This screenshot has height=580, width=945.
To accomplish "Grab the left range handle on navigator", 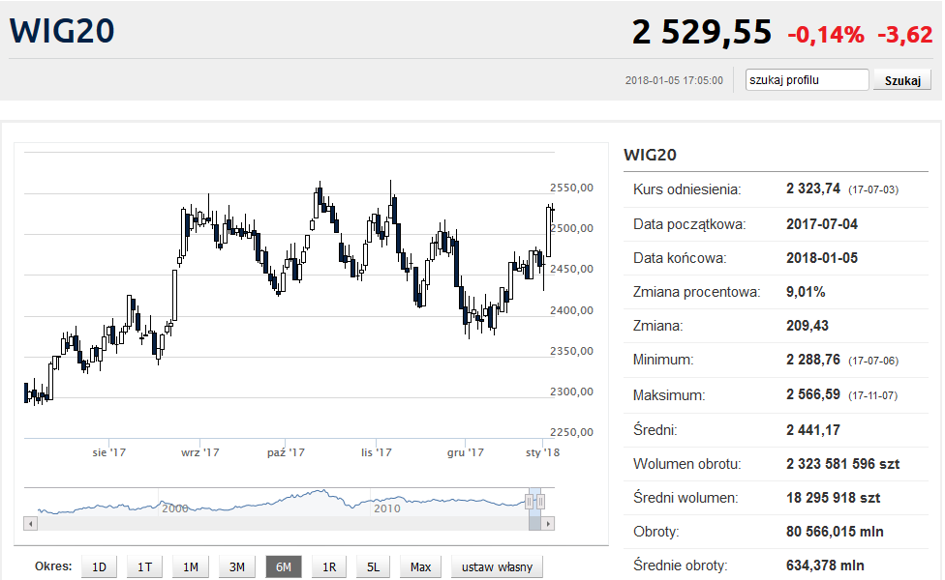I will (x=530, y=500).
